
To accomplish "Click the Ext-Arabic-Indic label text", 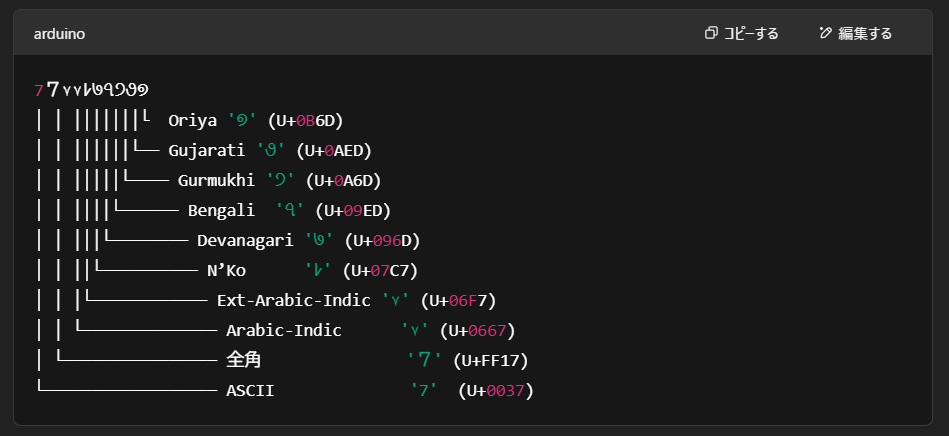I will tap(294, 300).
